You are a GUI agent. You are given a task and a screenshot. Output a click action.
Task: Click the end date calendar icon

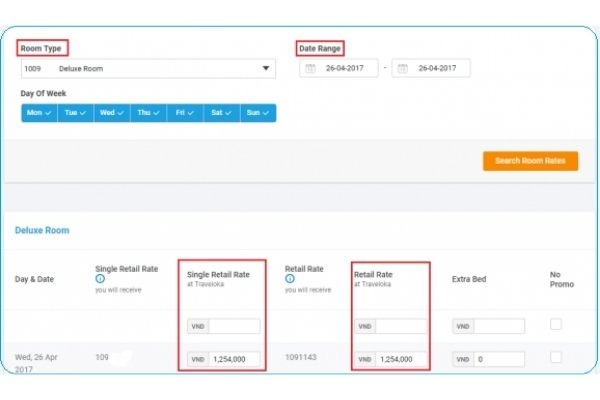[402, 69]
